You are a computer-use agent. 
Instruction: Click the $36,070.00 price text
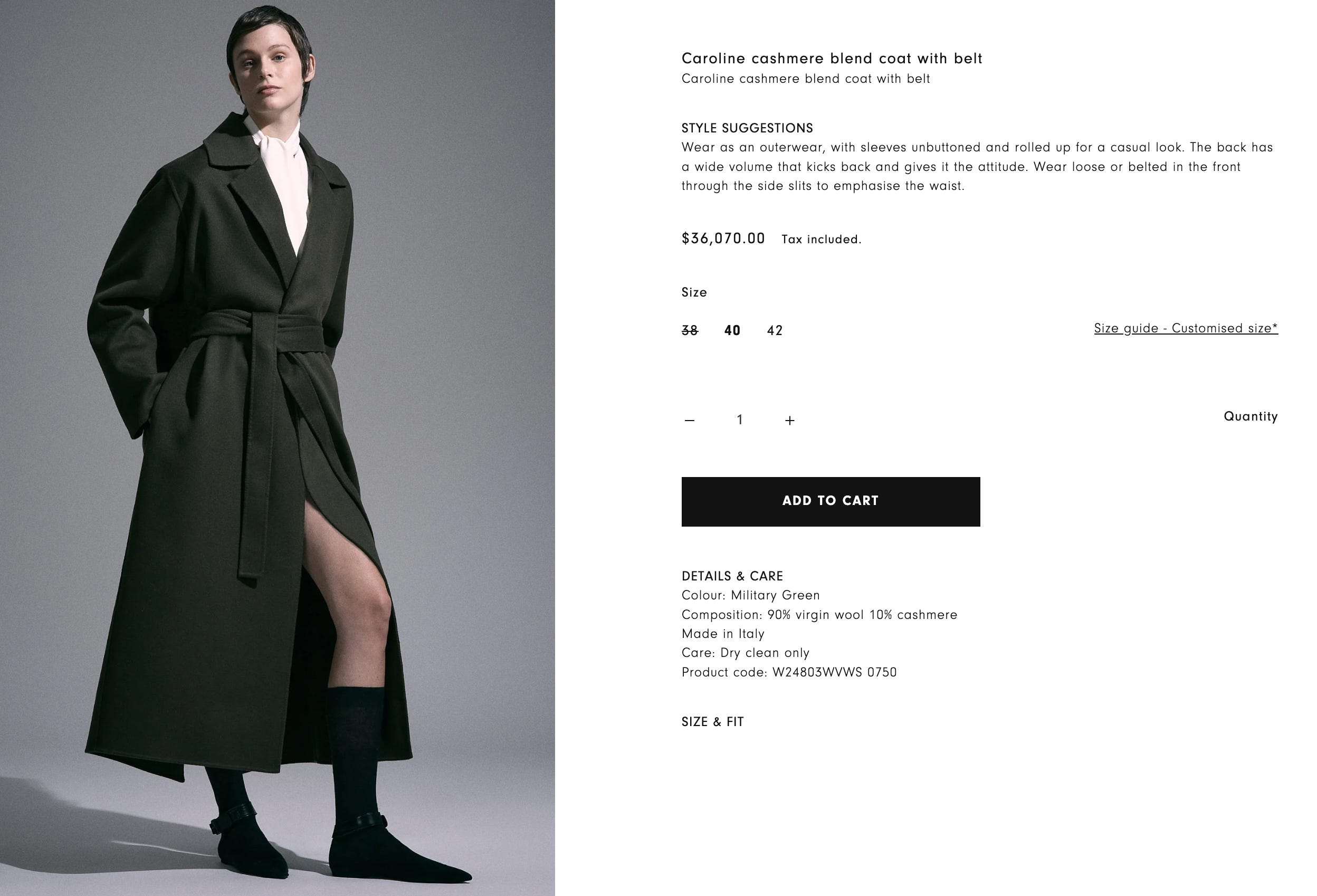(x=723, y=238)
